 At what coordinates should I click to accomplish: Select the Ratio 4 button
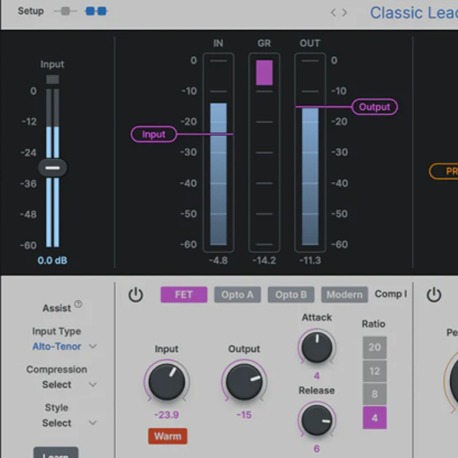(375, 418)
